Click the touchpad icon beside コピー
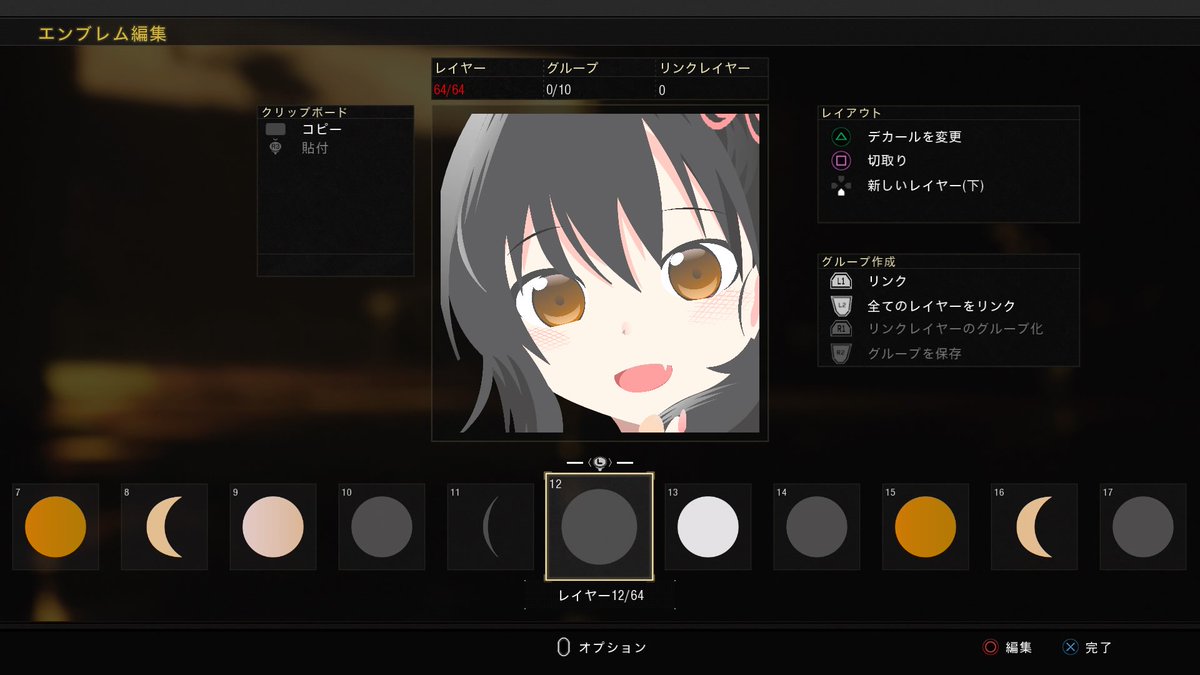Screen dimensions: 1200x675 pos(276,130)
